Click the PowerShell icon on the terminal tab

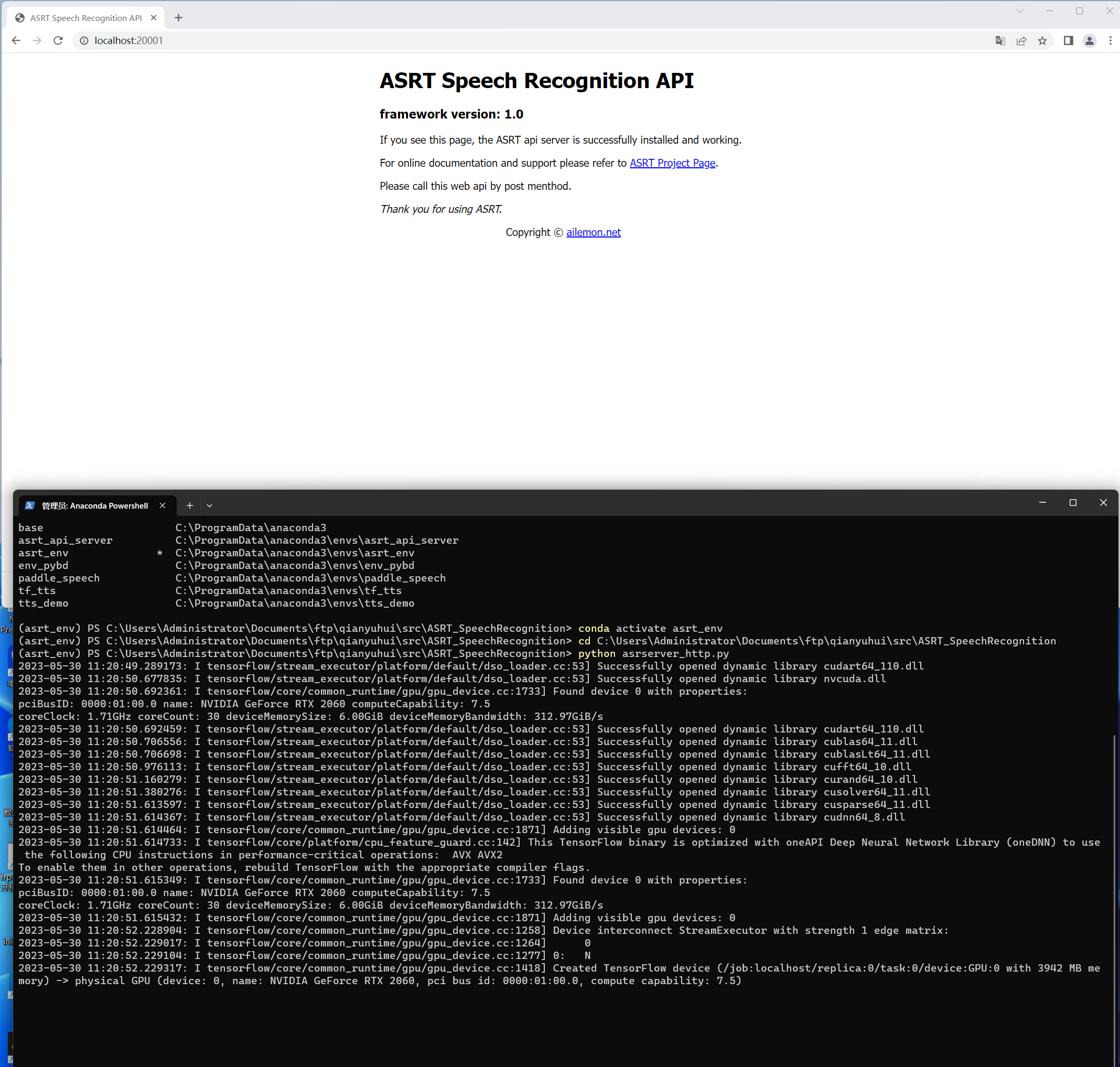(29, 505)
